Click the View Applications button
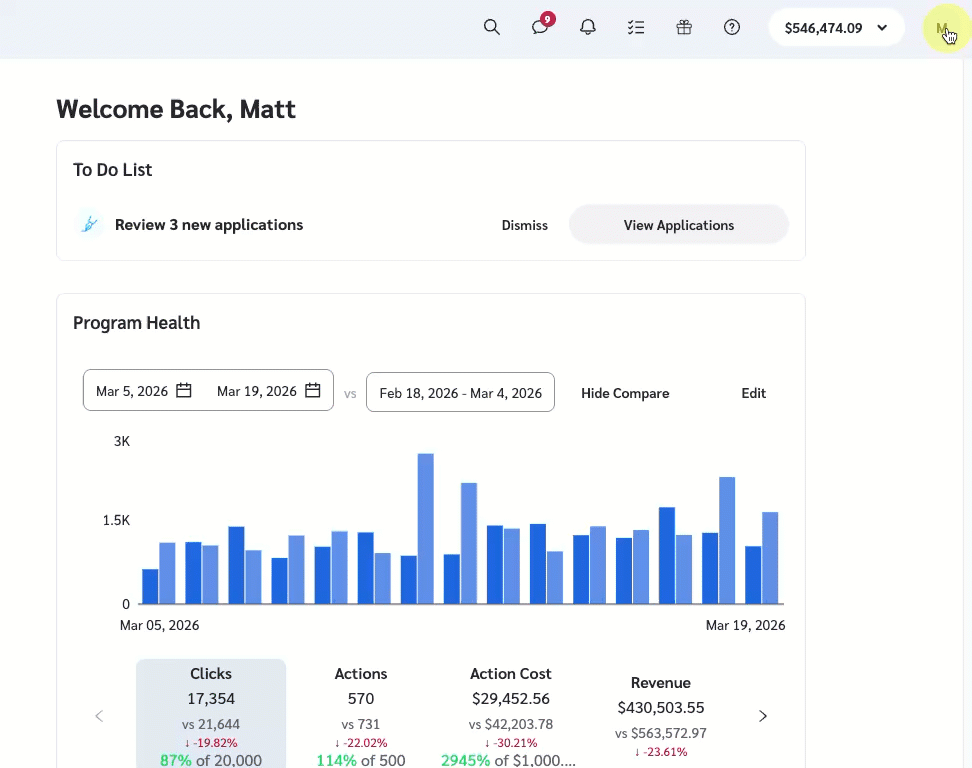This screenshot has width=972, height=768. [x=678, y=225]
